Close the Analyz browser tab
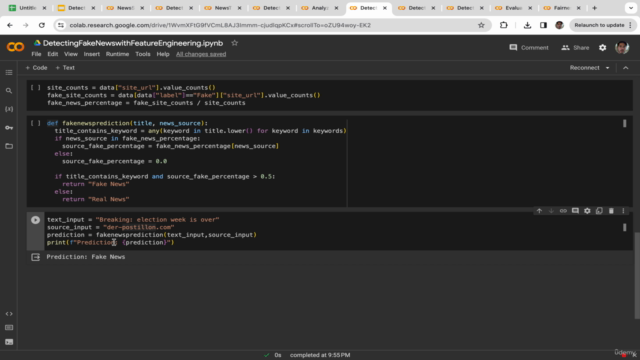This screenshot has height=360, width=640. (336, 8)
